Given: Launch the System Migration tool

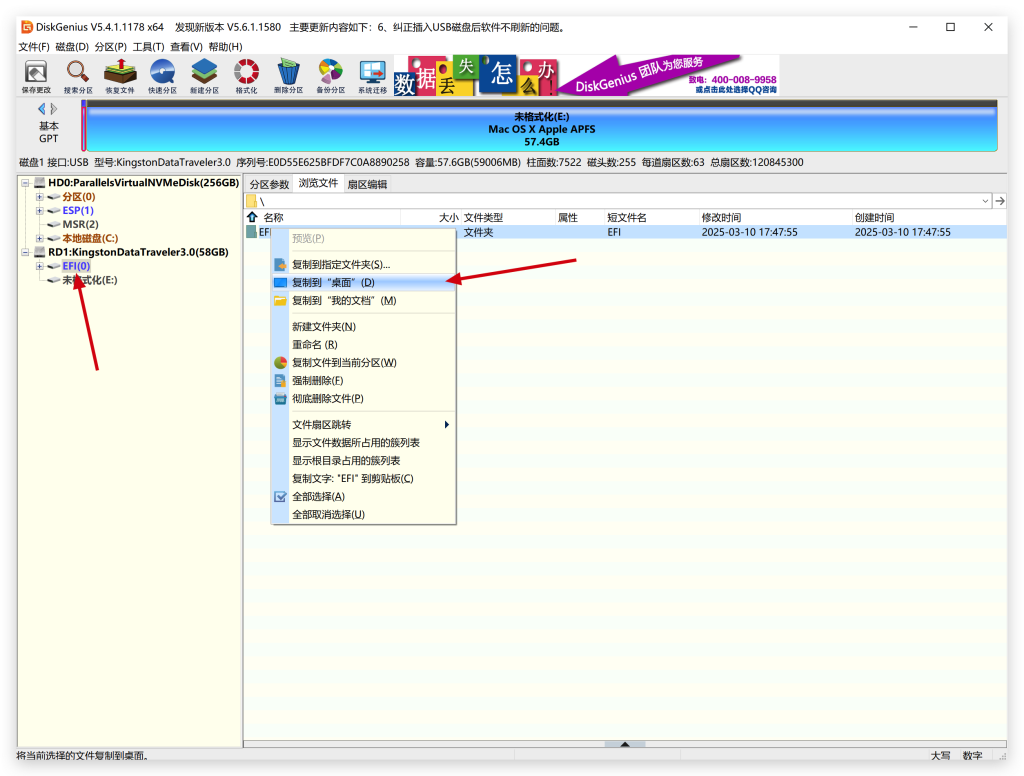Looking at the screenshot, I should 372,76.
